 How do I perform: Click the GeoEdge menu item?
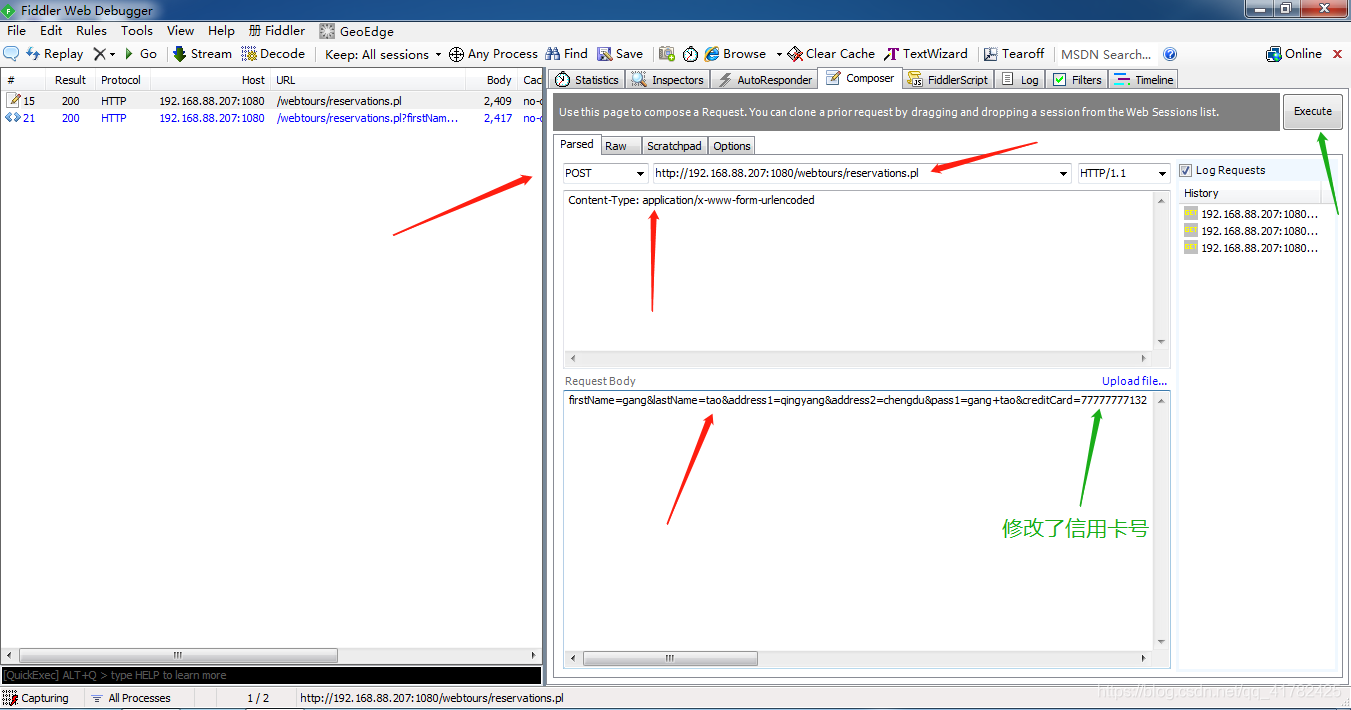tap(357, 31)
